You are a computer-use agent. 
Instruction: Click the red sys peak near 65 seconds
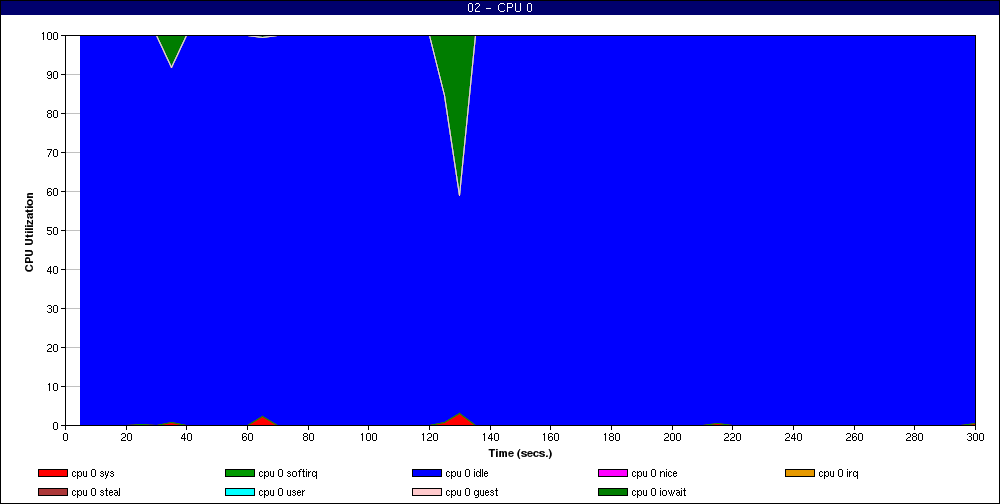tap(263, 422)
